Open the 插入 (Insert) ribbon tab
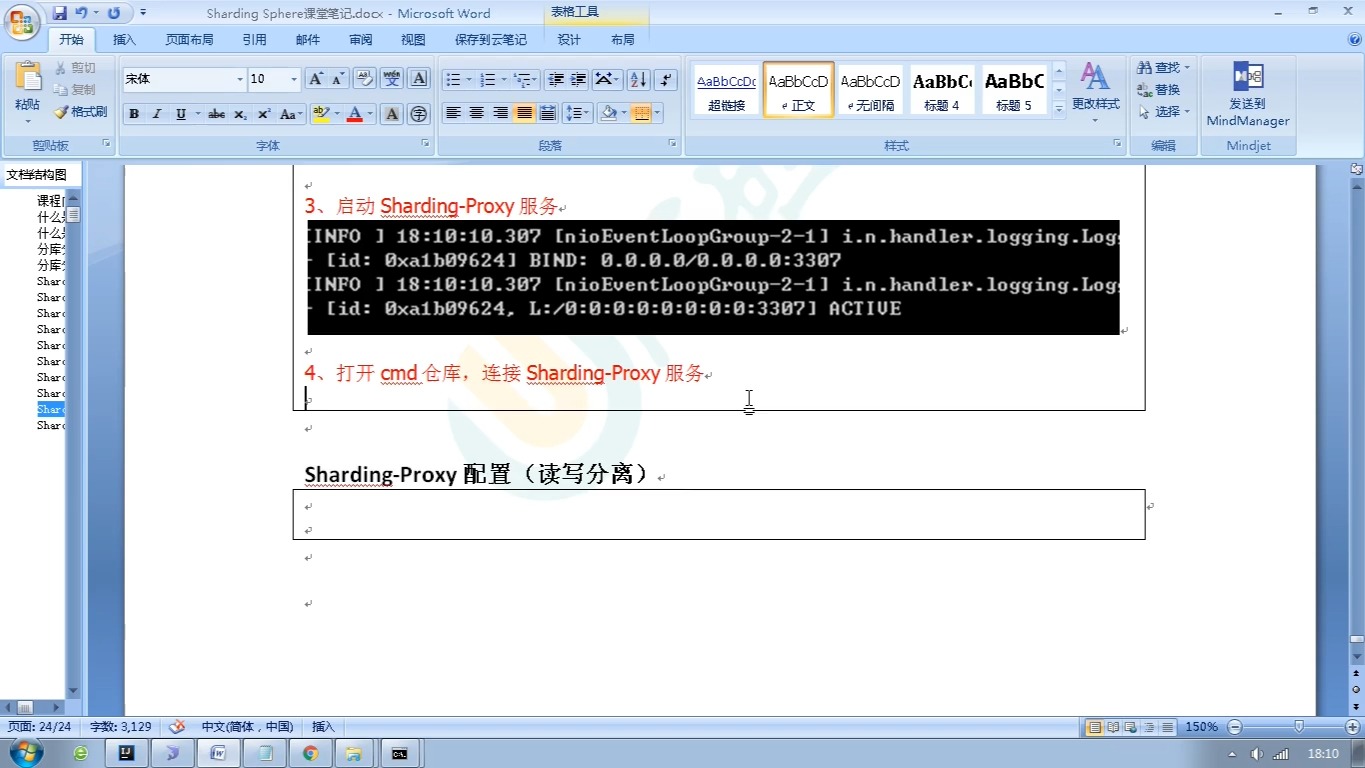This screenshot has width=1365, height=768. click(124, 40)
